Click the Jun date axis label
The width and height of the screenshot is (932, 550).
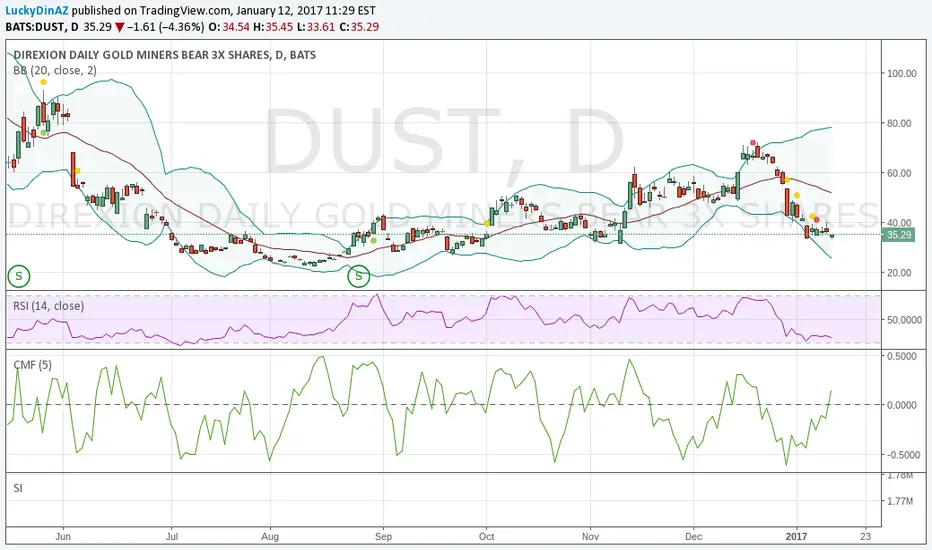63,536
